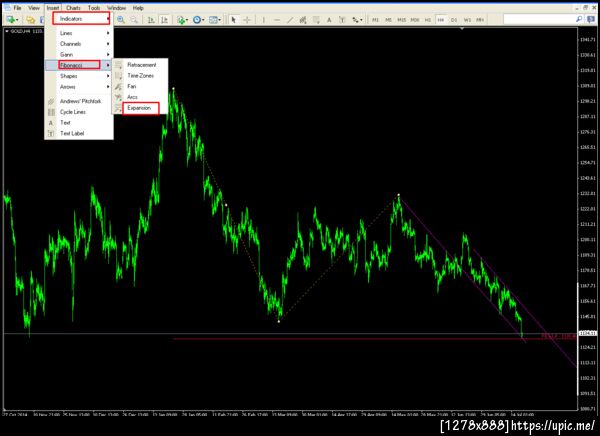
Task: Click the Profiles folder toolbar icon
Action: click(x=30, y=20)
